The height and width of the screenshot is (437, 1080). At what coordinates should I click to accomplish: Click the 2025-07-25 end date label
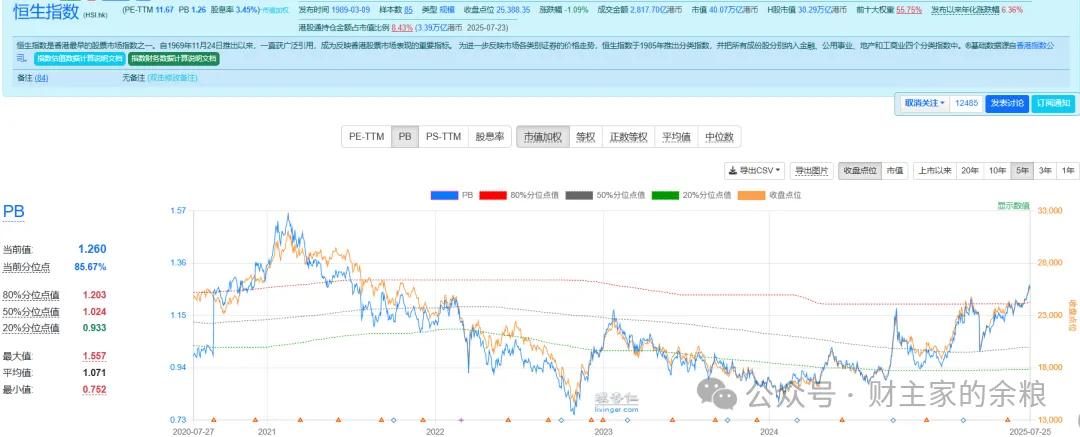click(x=1030, y=431)
